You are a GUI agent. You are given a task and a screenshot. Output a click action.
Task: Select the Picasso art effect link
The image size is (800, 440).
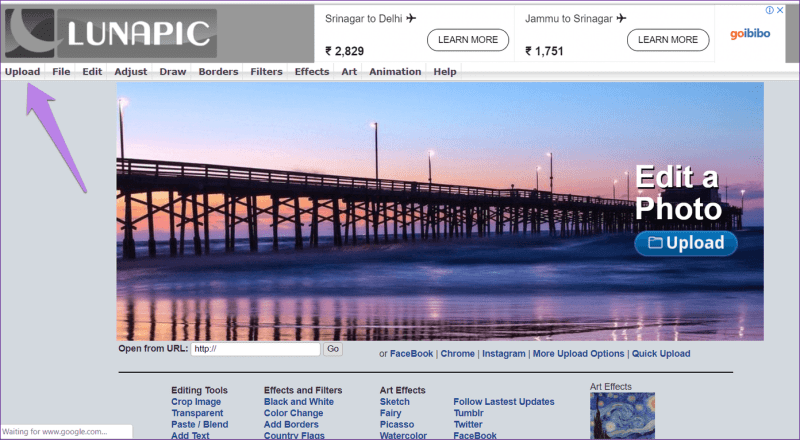pos(398,424)
